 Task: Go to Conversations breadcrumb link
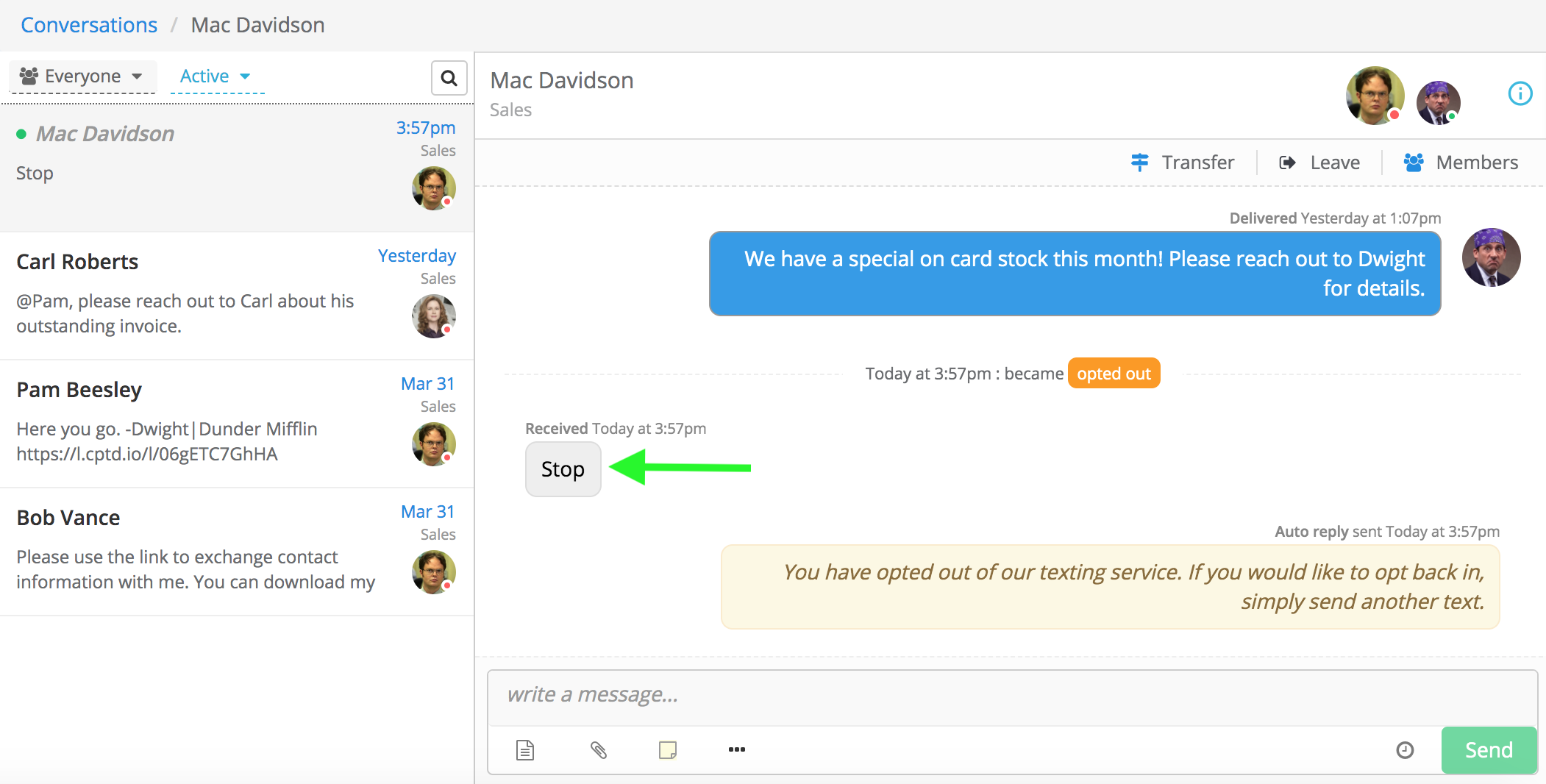[89, 25]
